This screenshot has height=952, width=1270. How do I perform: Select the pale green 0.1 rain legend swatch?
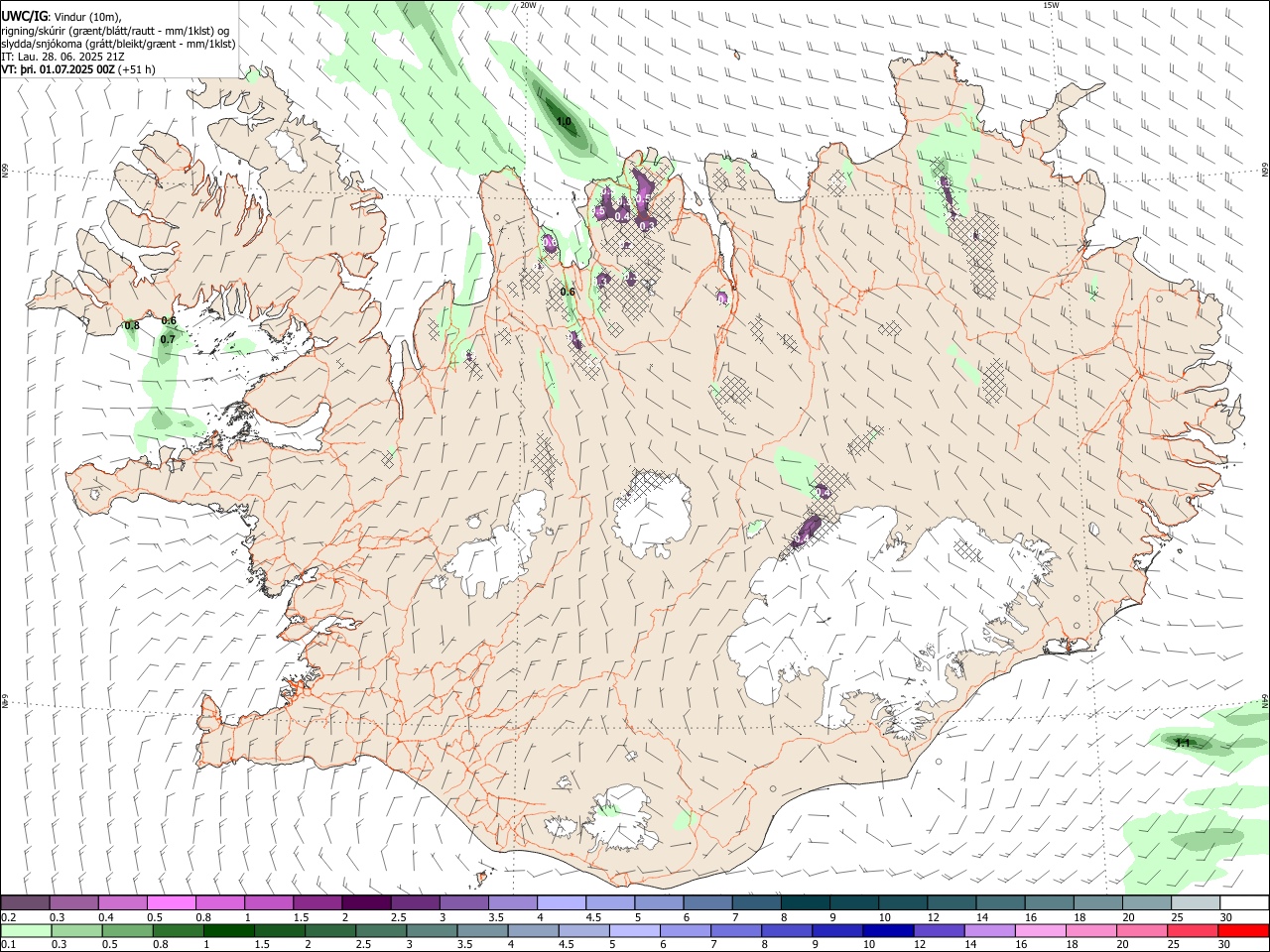[x=26, y=930]
